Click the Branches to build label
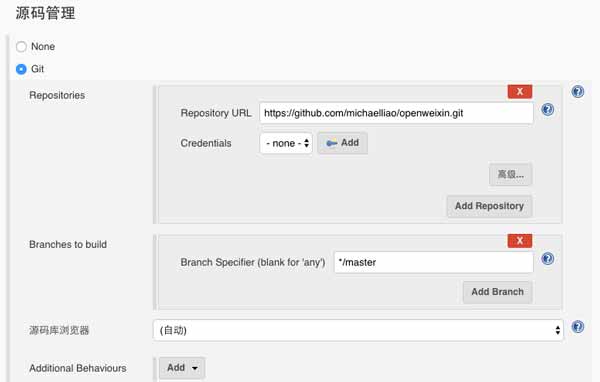This screenshot has height=382, width=600. tap(68, 245)
